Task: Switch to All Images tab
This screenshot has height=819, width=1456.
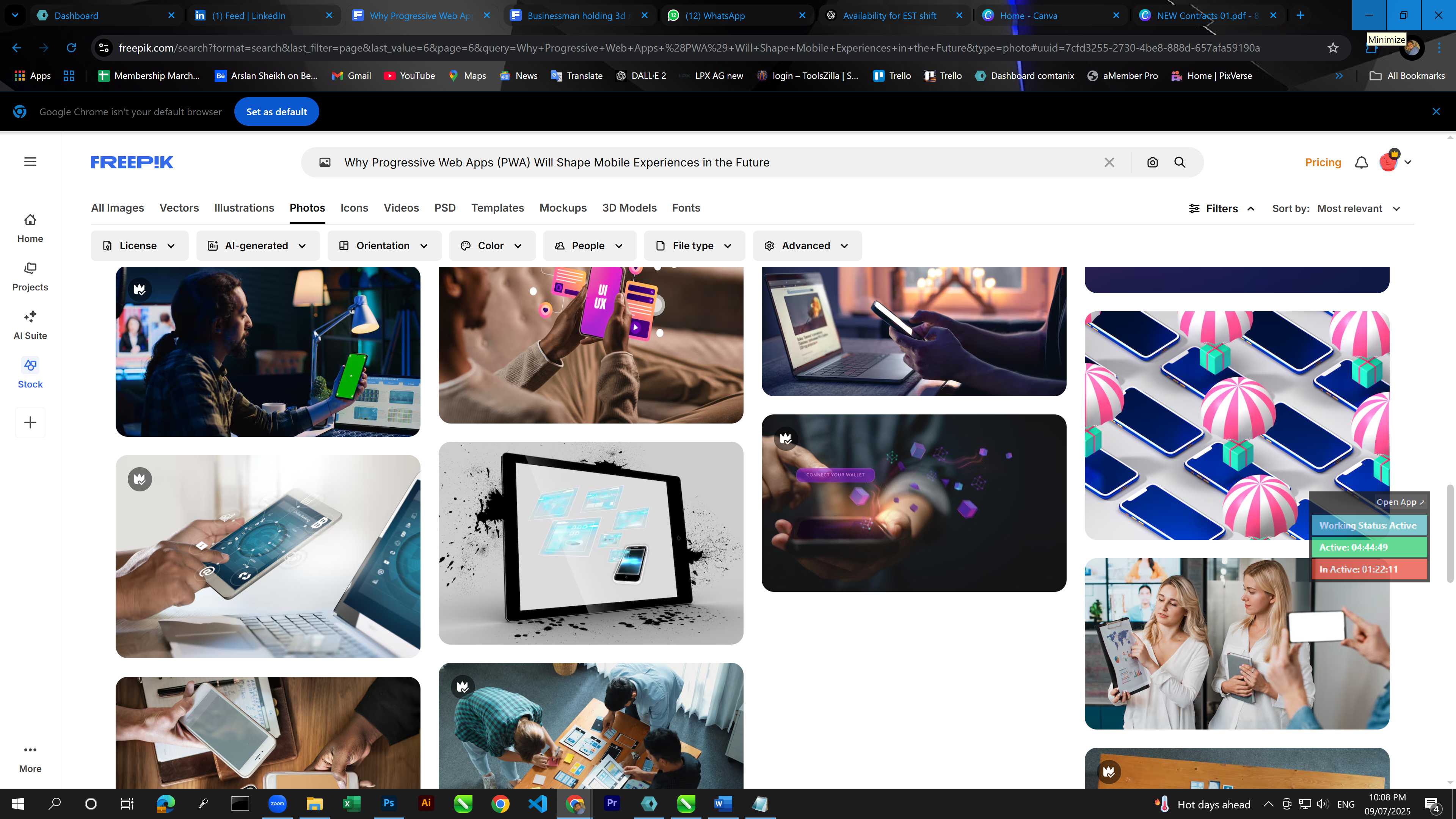Action: 118,208
